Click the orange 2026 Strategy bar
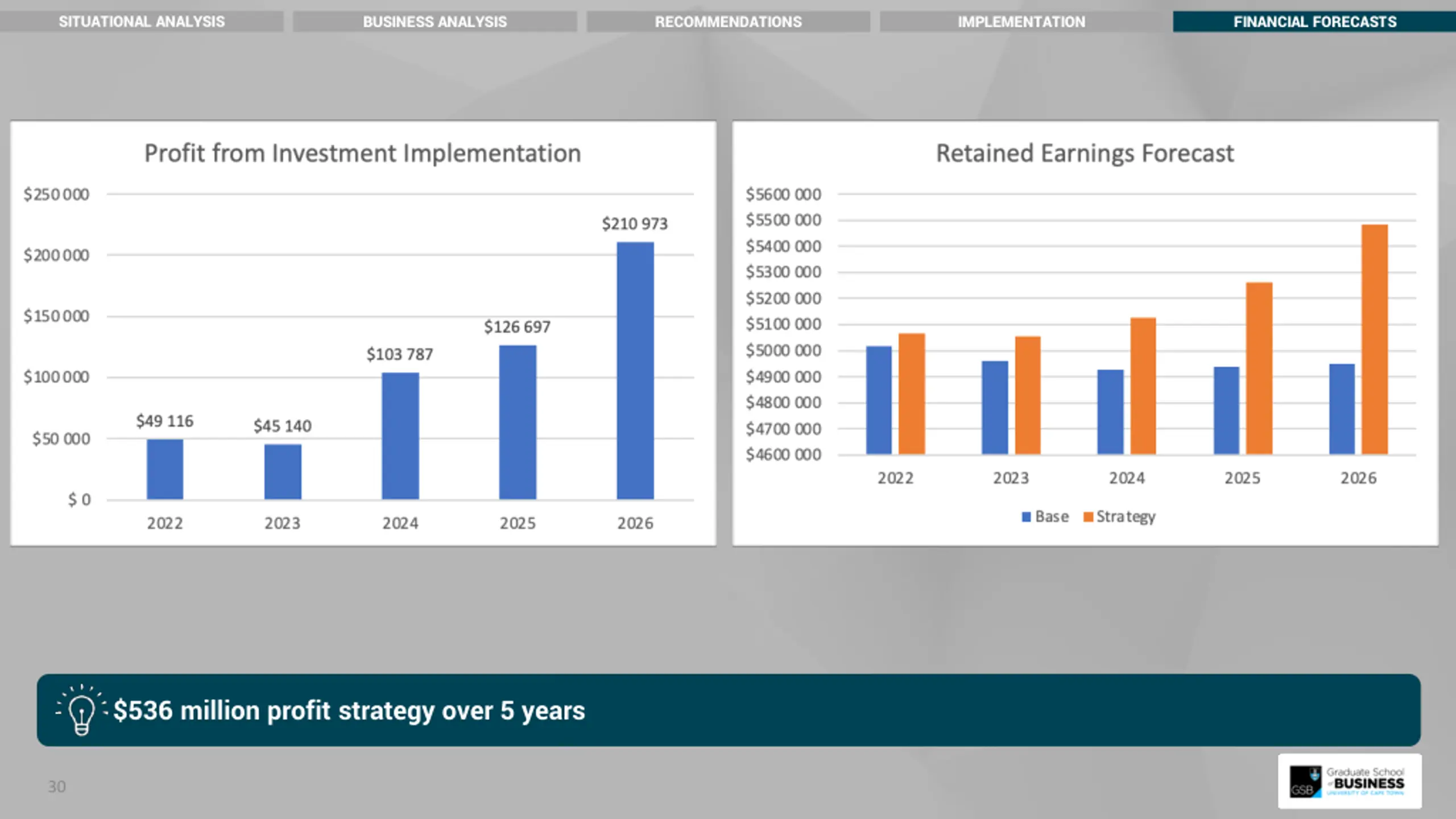 1375,340
